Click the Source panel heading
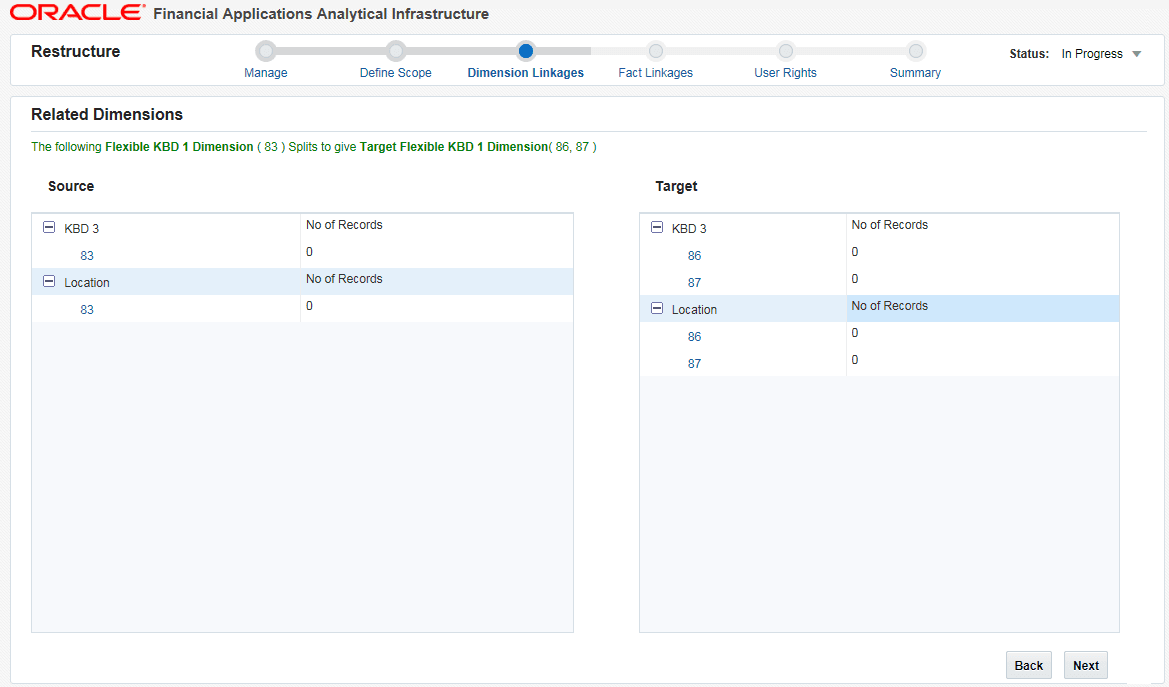 pyautogui.click(x=71, y=186)
